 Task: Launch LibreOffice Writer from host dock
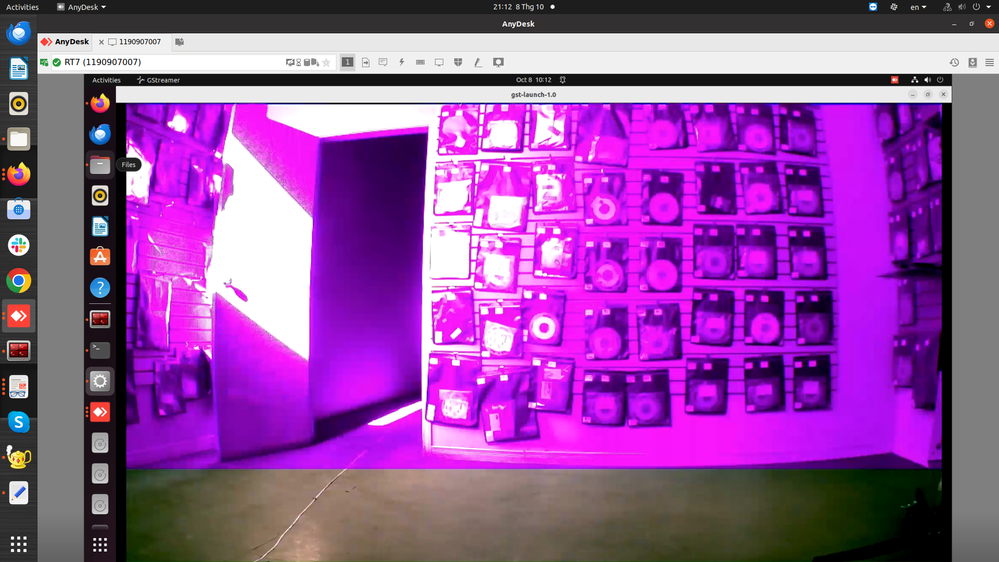click(18, 68)
